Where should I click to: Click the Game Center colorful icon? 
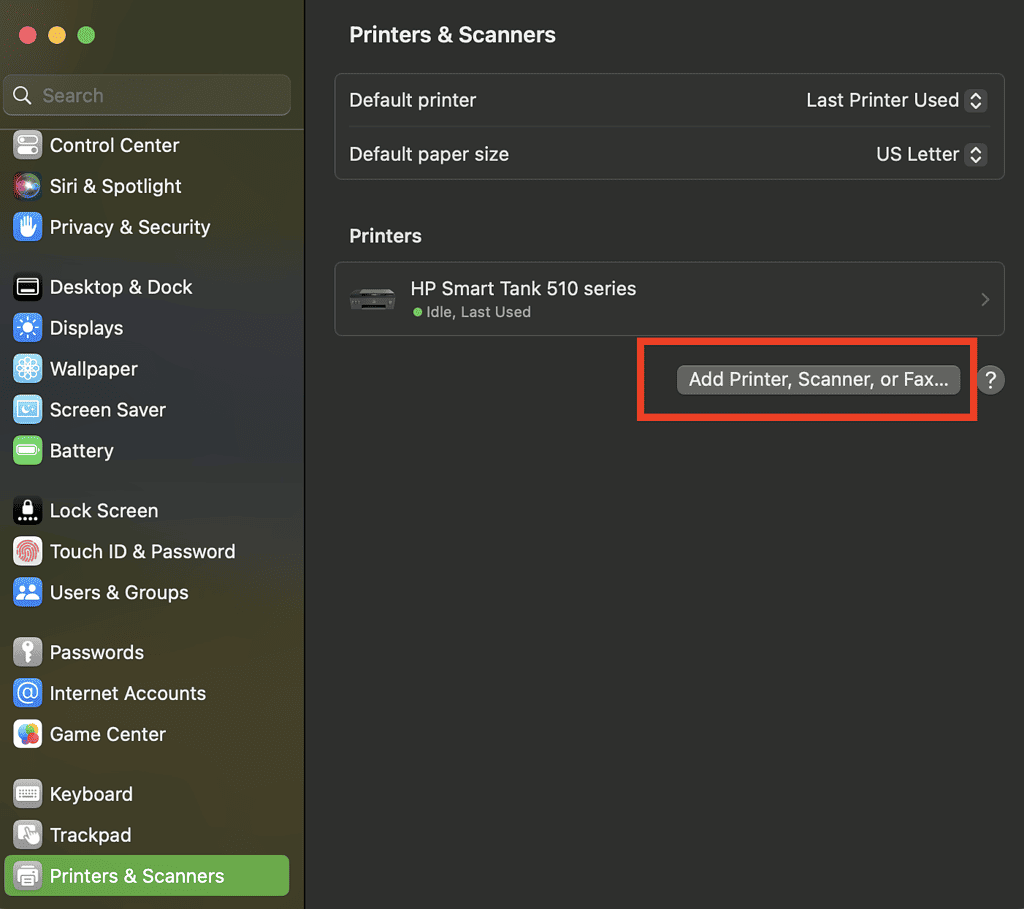27,734
